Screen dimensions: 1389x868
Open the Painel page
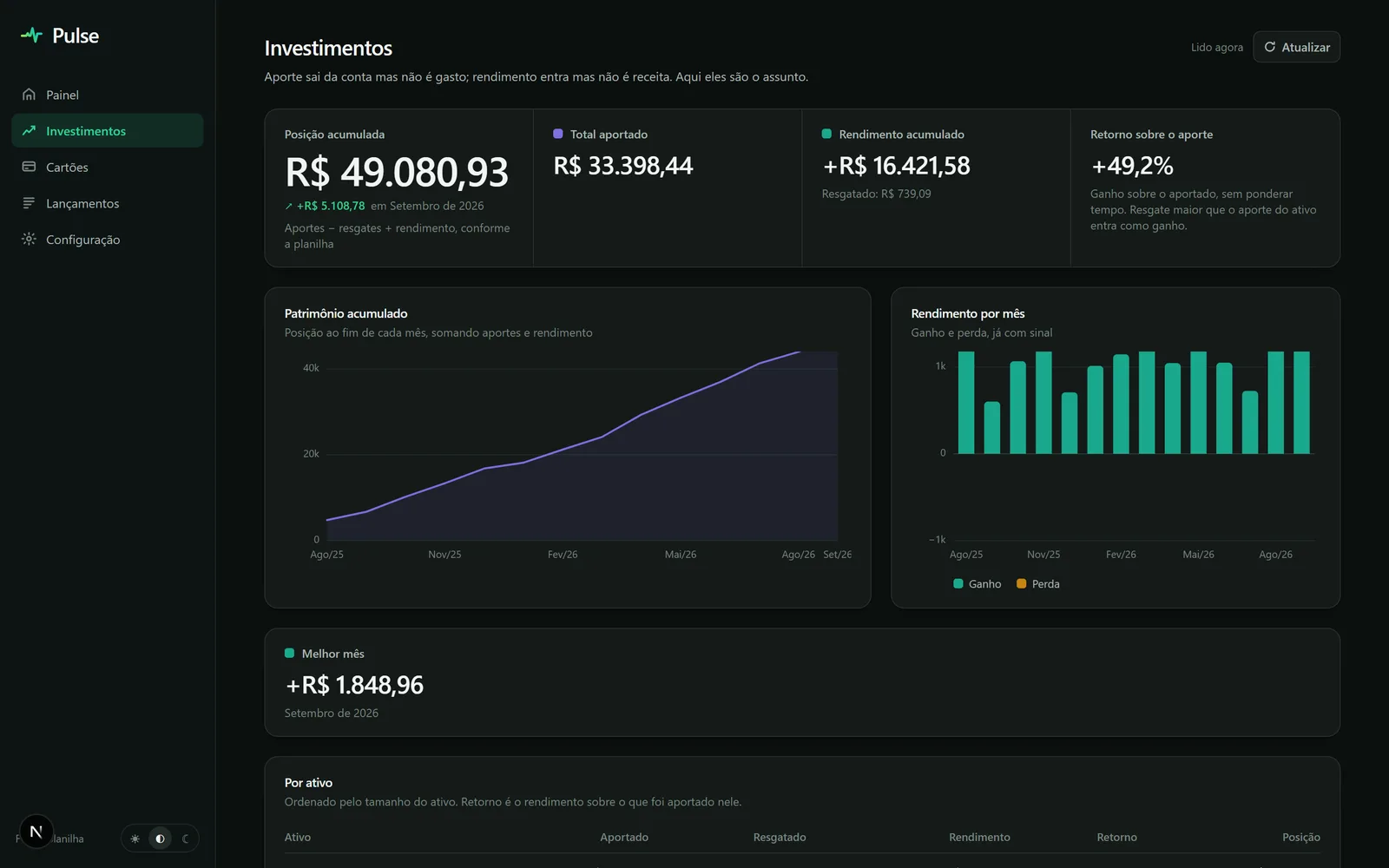click(x=108, y=95)
